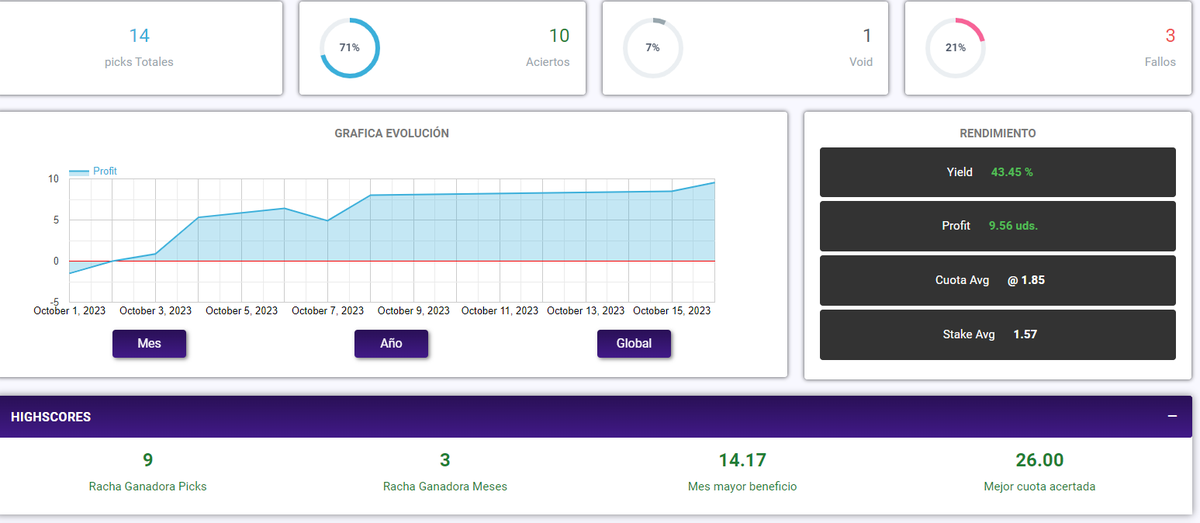This screenshot has width=1200, height=523.
Task: Click the October 7, 2023 axis label
Action: point(328,311)
